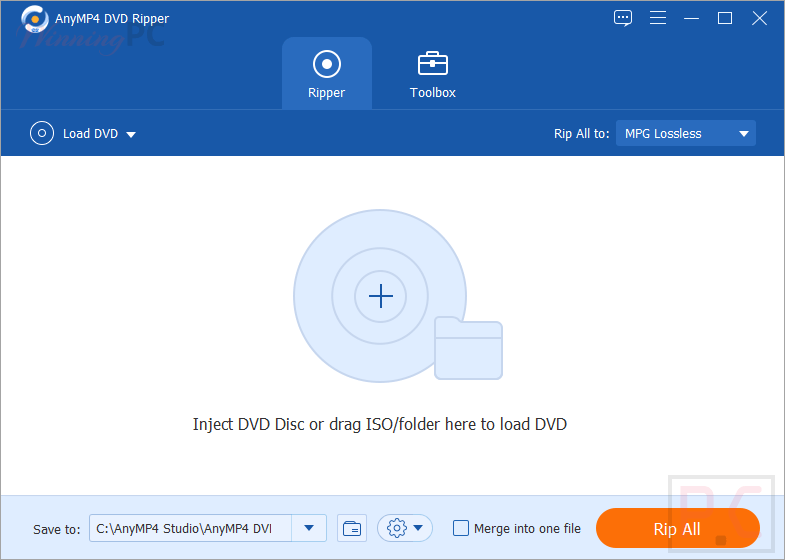Viewport: 785px width, 560px height.
Task: Open the Ripper tab
Action: 326,74
